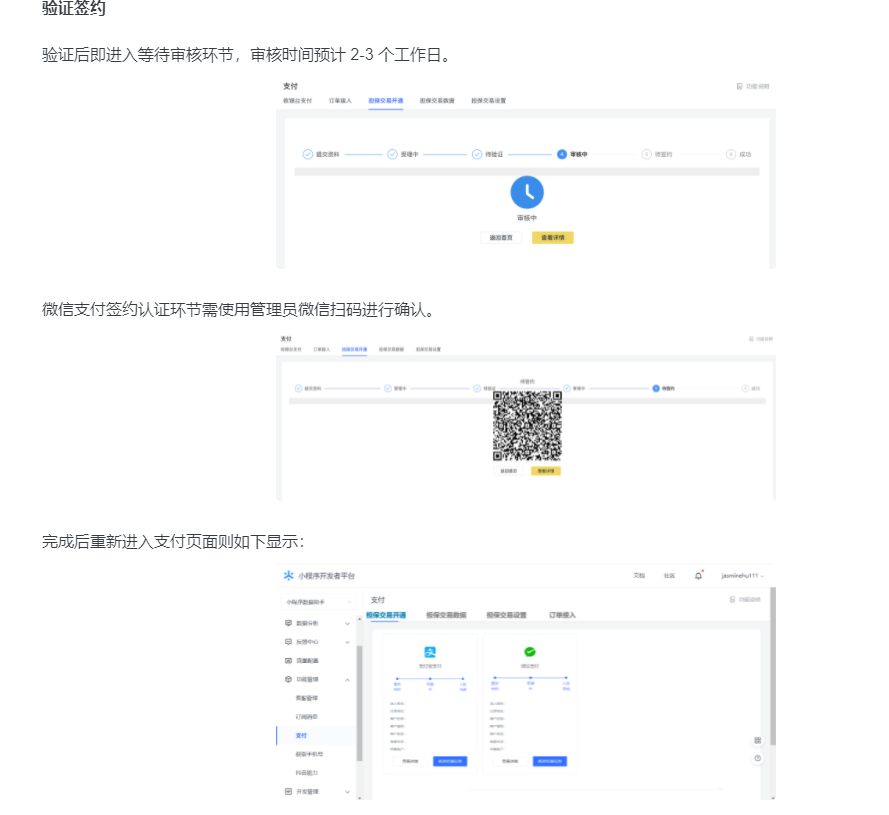Select 担保交易开通 tab in the QR code screenshot
Screen dimensions: 889x815
click(354, 349)
